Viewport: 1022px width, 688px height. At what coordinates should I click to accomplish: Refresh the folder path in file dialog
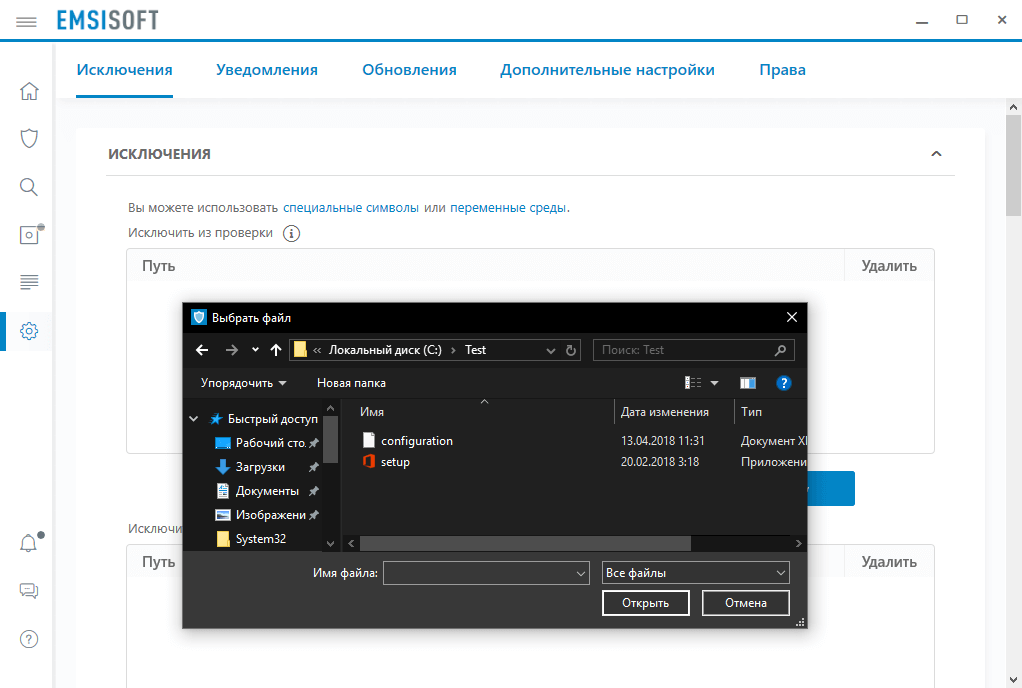[571, 350]
